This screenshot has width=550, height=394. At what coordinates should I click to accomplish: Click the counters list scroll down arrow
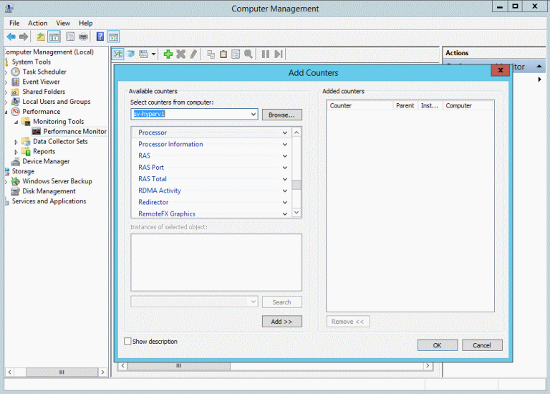click(296, 212)
